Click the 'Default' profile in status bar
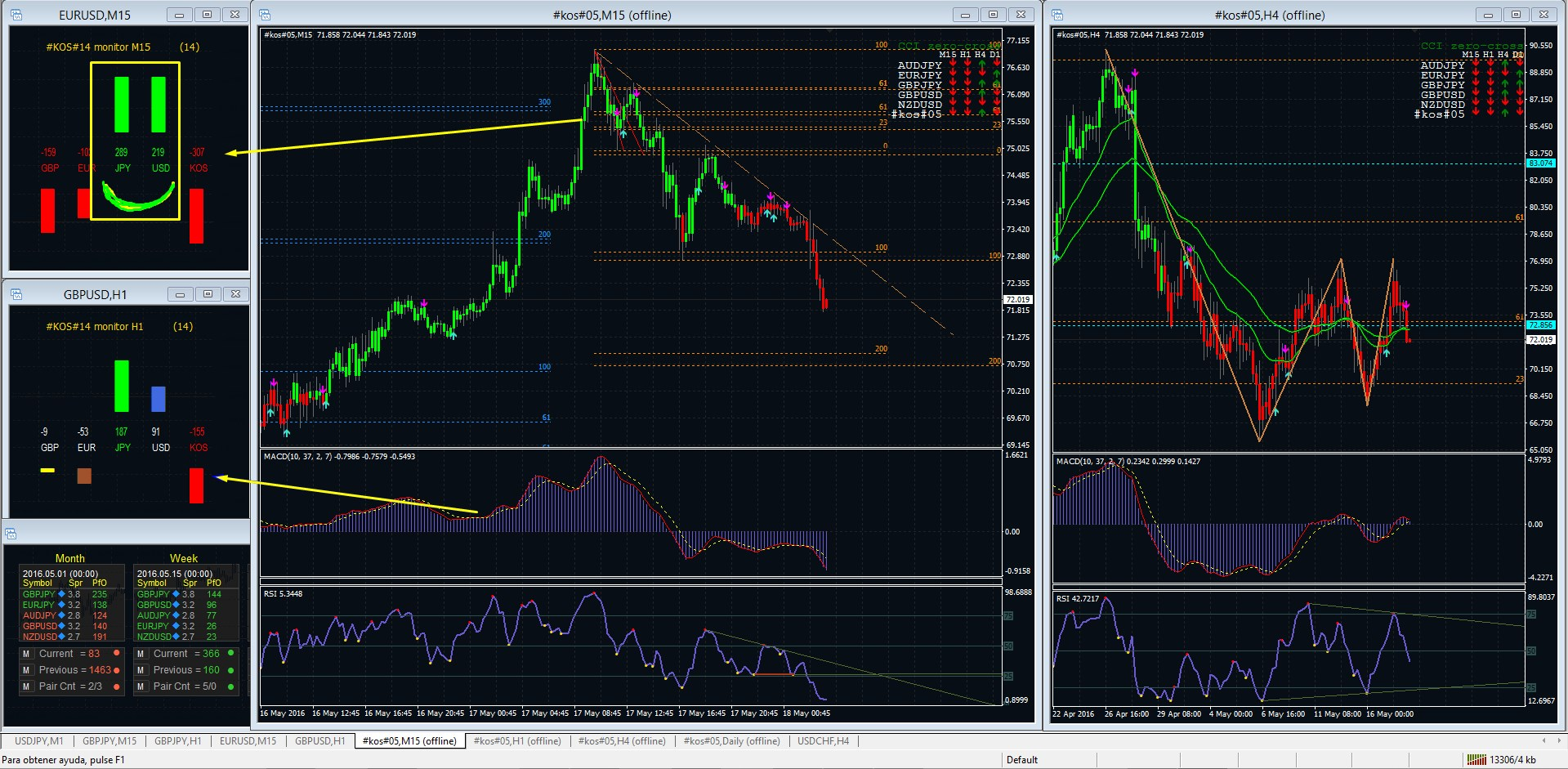 [1022, 760]
